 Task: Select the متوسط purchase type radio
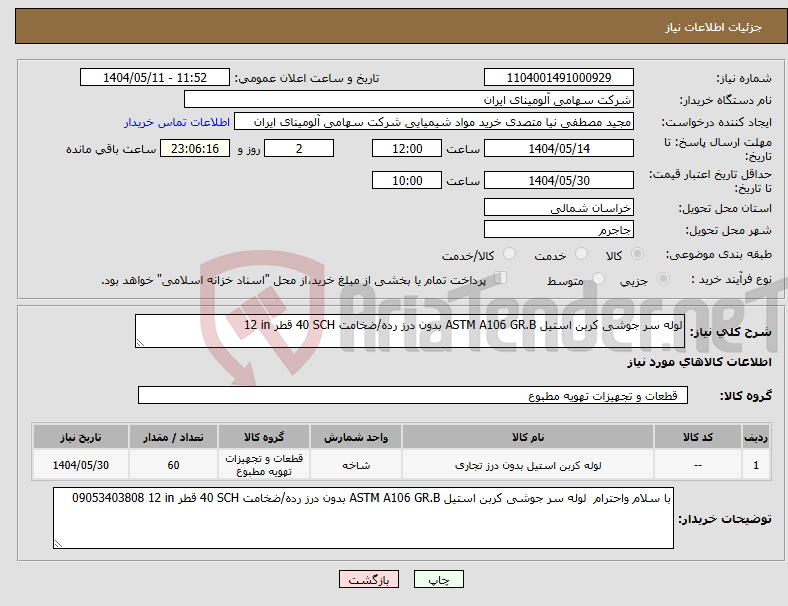tap(599, 279)
